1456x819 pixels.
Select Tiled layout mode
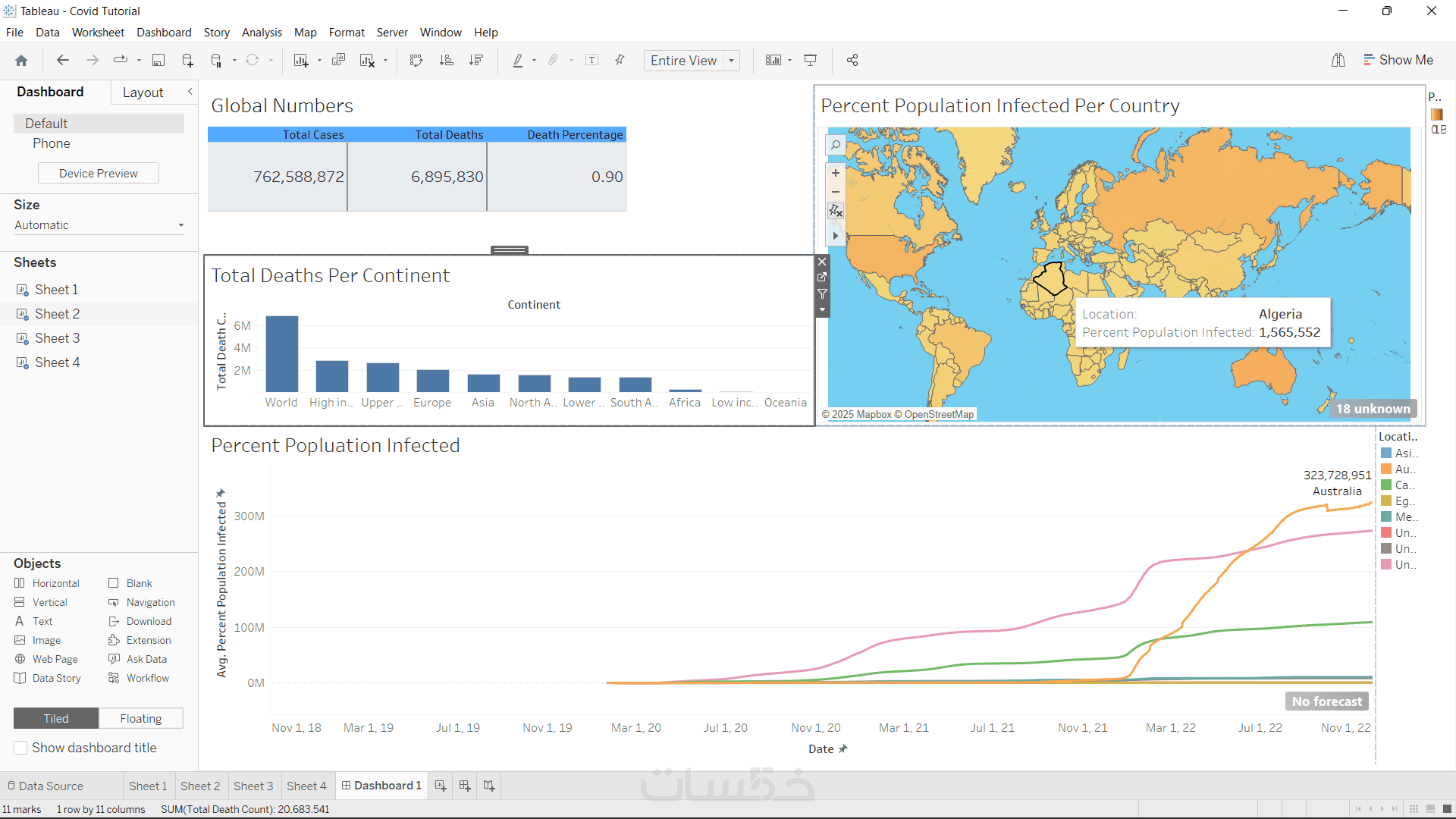pos(56,718)
